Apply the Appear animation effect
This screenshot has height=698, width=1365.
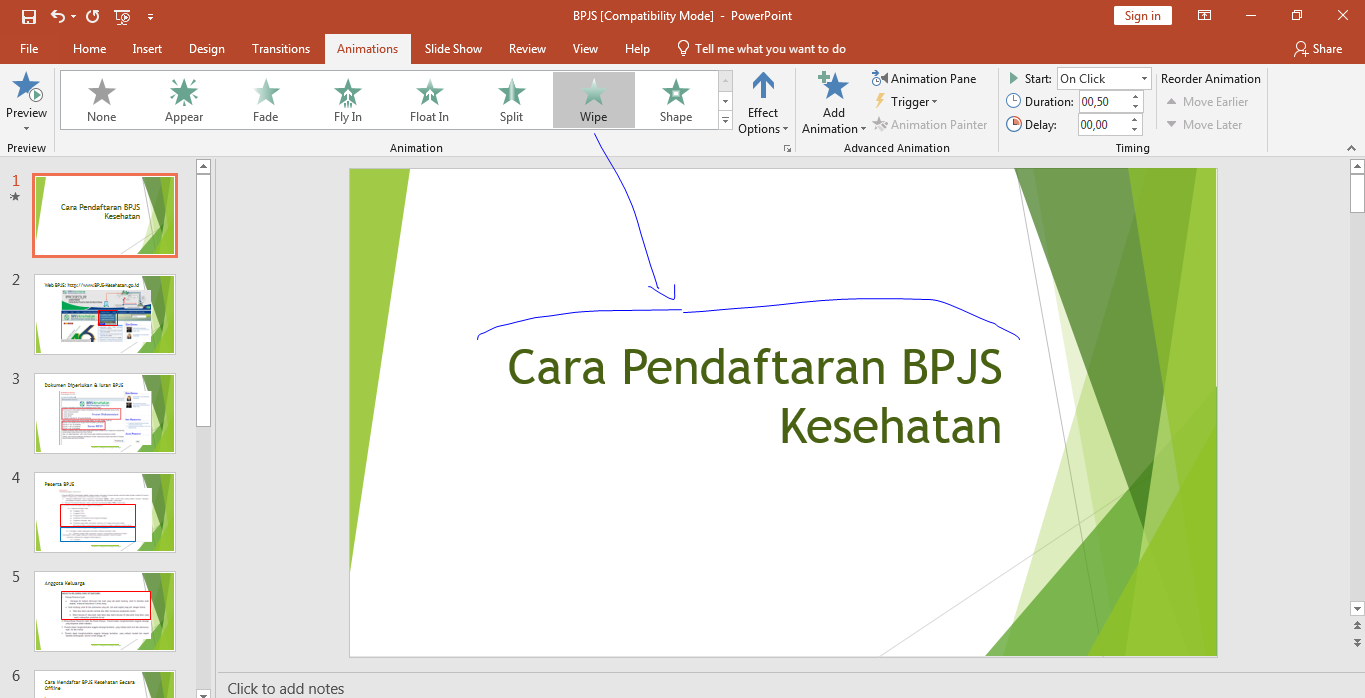click(x=184, y=100)
